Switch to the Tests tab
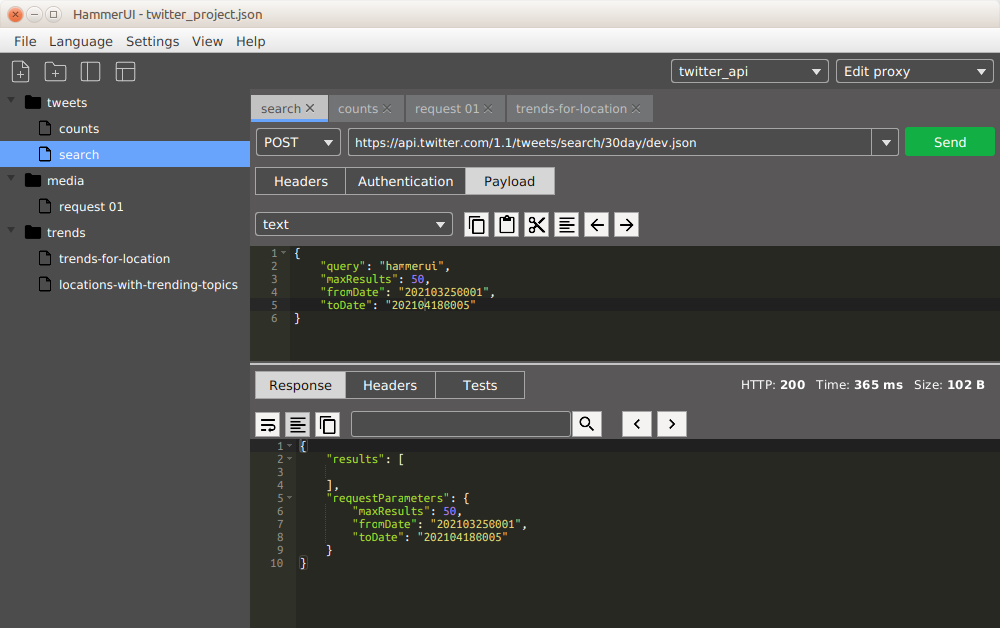This screenshot has height=628, width=1000. 480,385
